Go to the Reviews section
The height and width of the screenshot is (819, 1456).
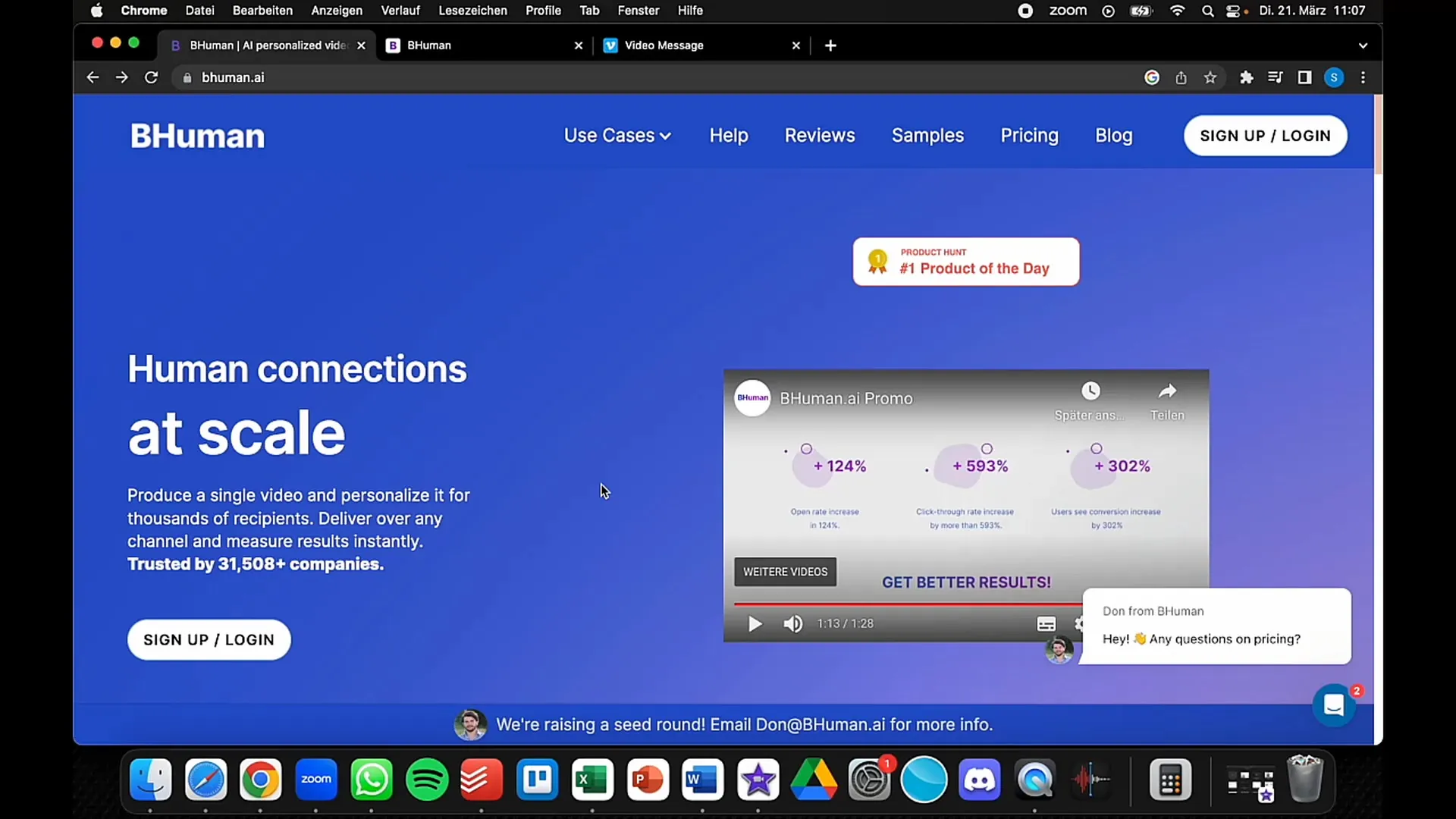pyautogui.click(x=820, y=136)
